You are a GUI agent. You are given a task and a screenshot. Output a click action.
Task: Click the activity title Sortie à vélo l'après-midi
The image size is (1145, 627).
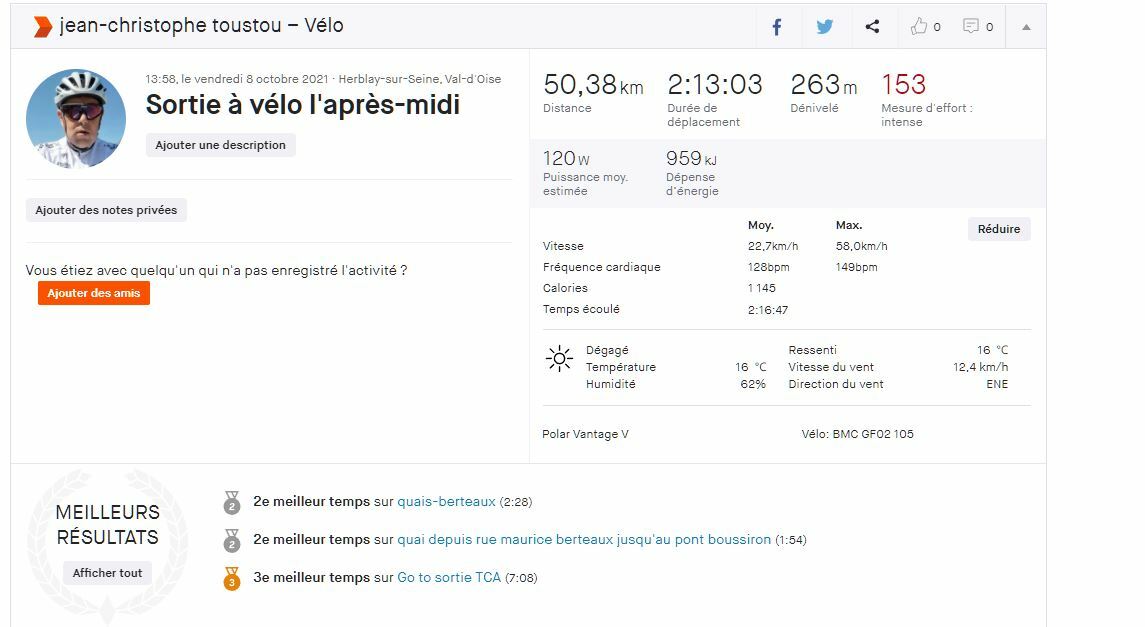303,104
